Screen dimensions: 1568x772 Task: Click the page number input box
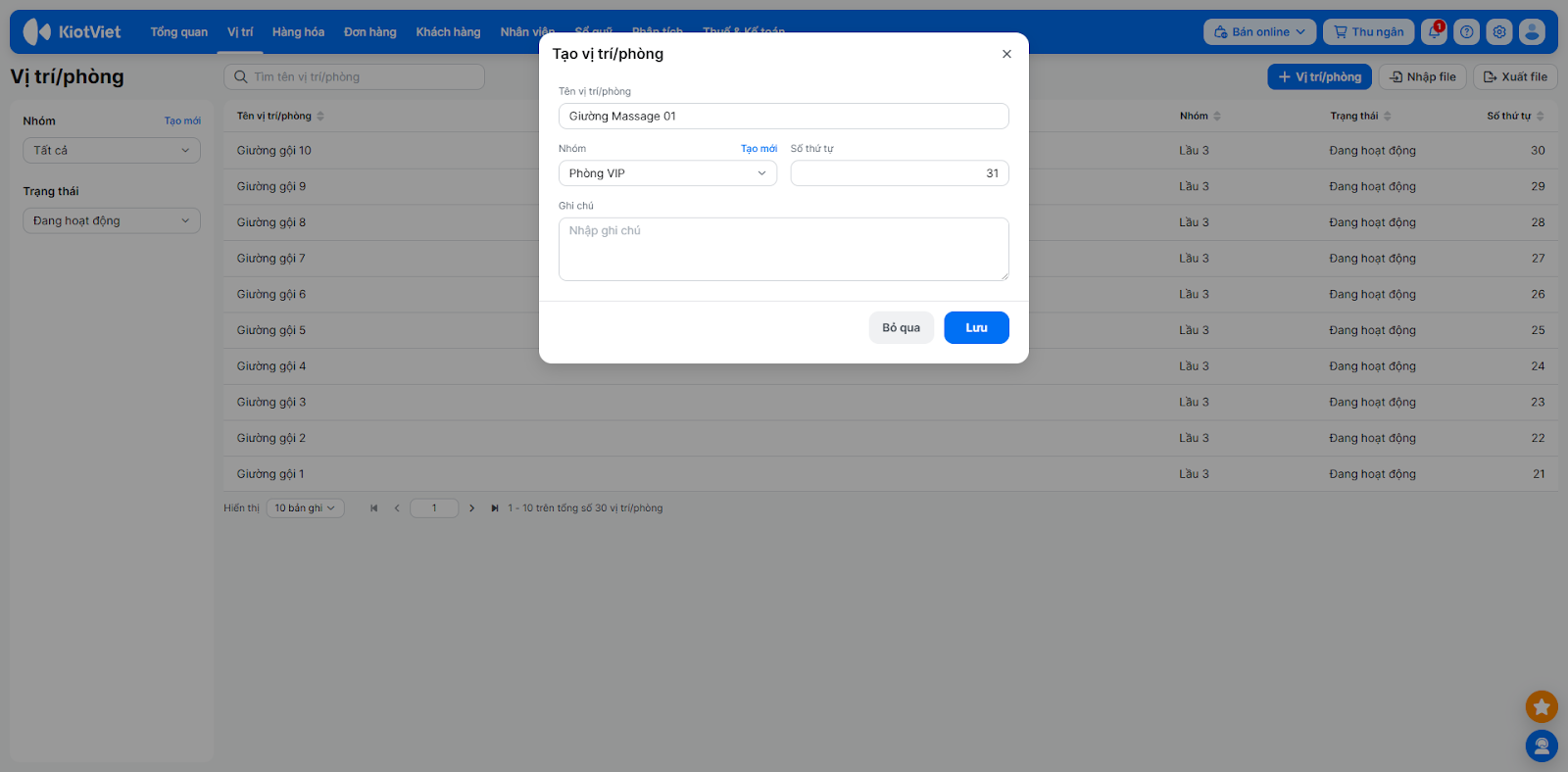coord(434,508)
